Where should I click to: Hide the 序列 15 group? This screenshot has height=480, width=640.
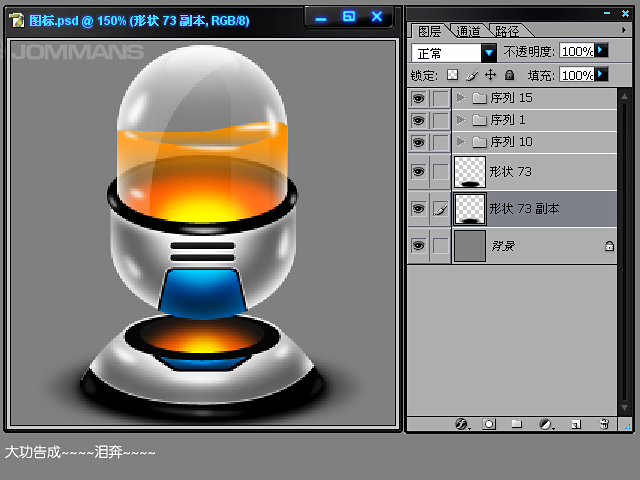coord(418,98)
